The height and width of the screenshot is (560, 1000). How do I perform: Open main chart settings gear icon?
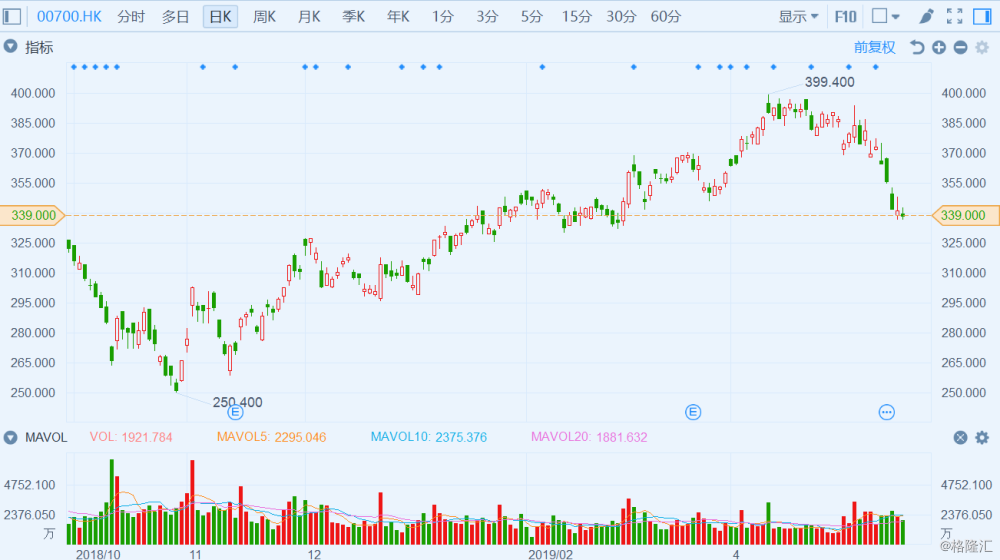coord(982,47)
